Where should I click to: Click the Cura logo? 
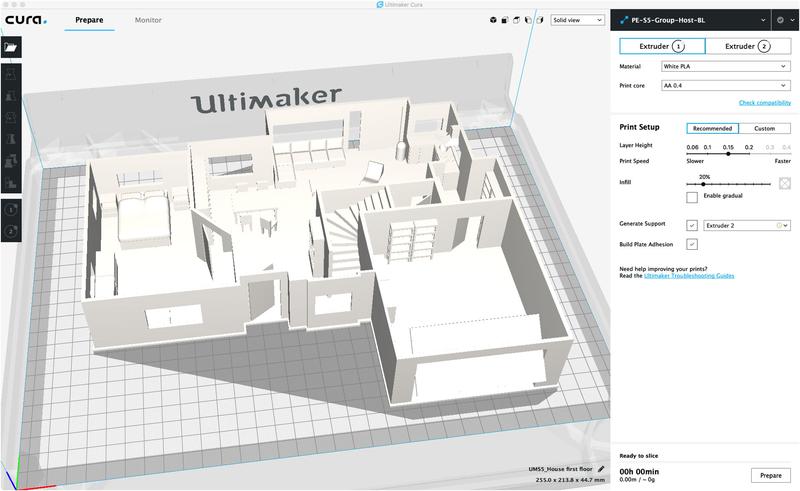tap(26, 19)
